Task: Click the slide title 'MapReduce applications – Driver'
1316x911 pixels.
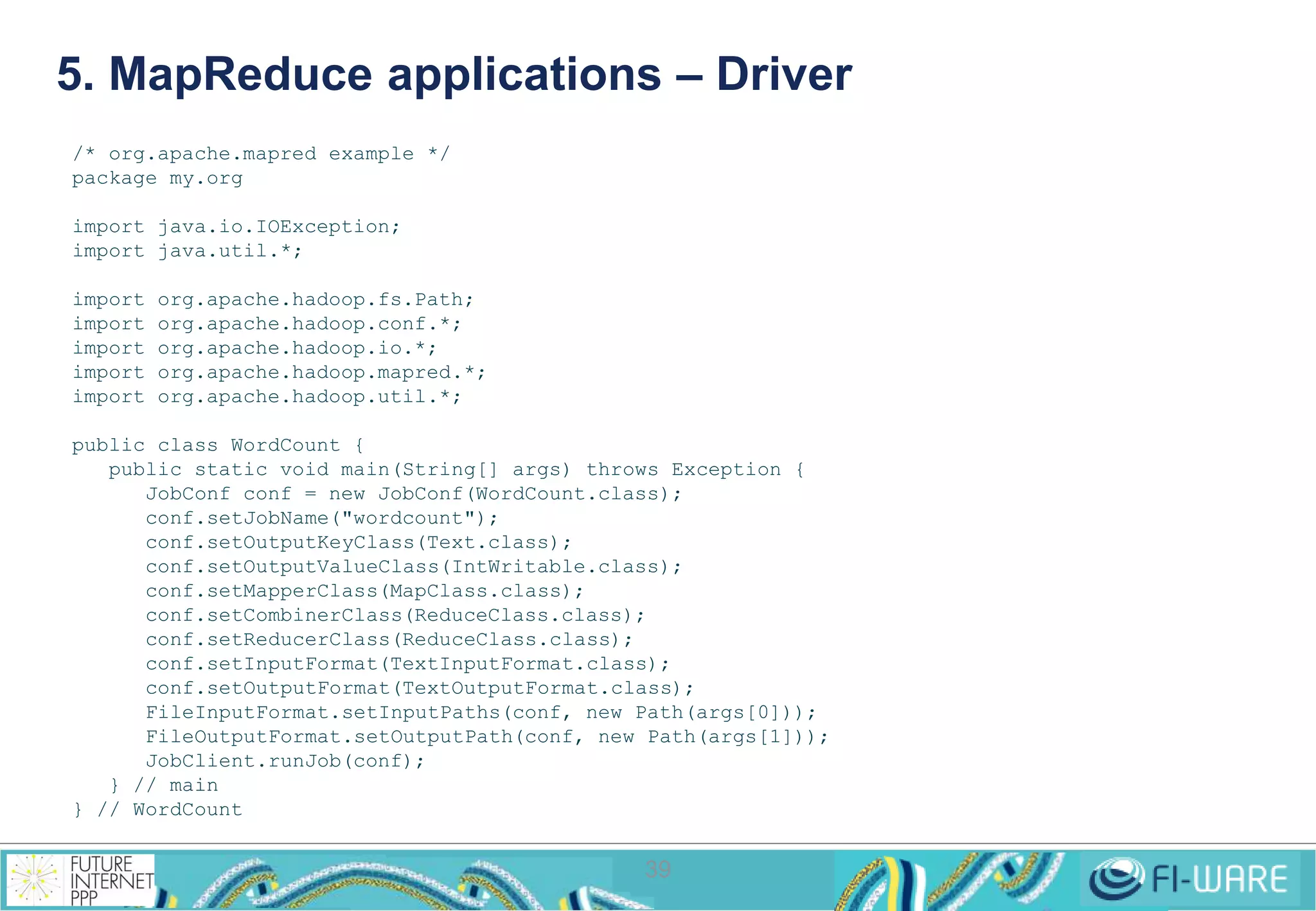Action: [454, 75]
